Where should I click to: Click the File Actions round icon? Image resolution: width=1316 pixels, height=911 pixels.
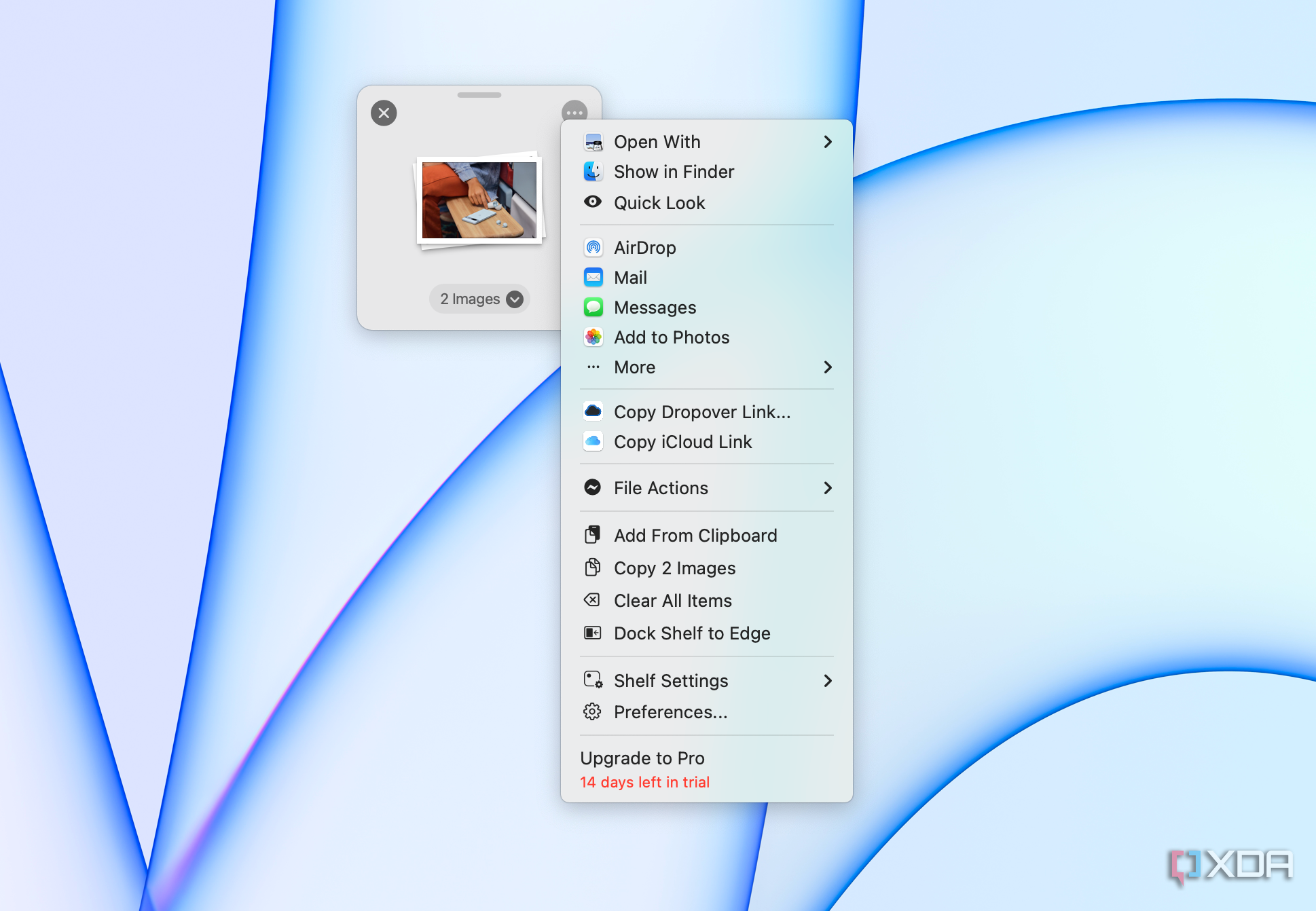(593, 487)
